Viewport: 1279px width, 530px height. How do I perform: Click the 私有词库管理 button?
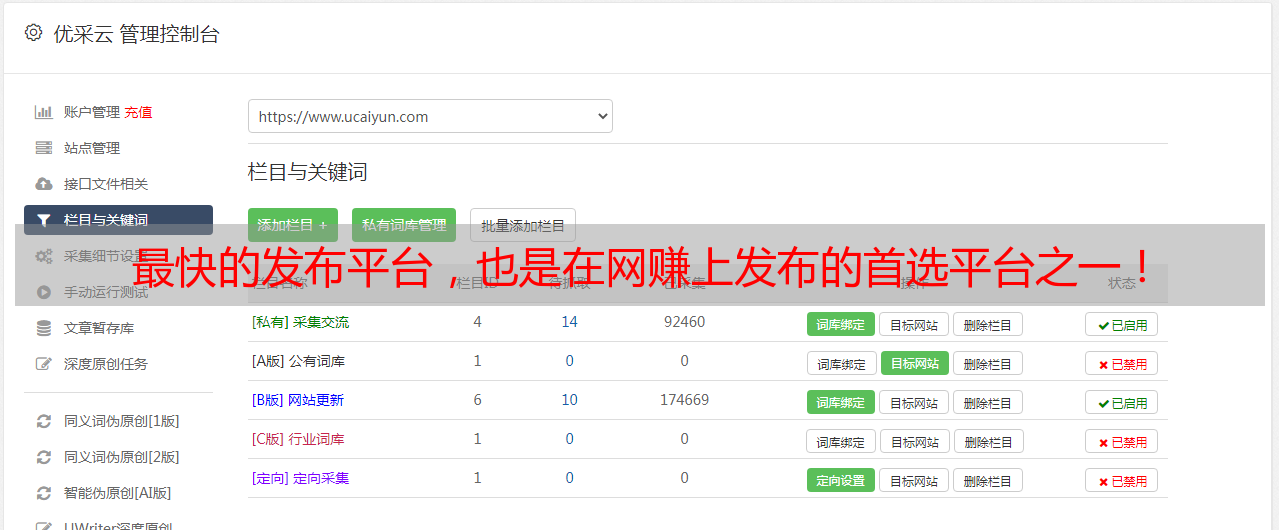pos(404,225)
